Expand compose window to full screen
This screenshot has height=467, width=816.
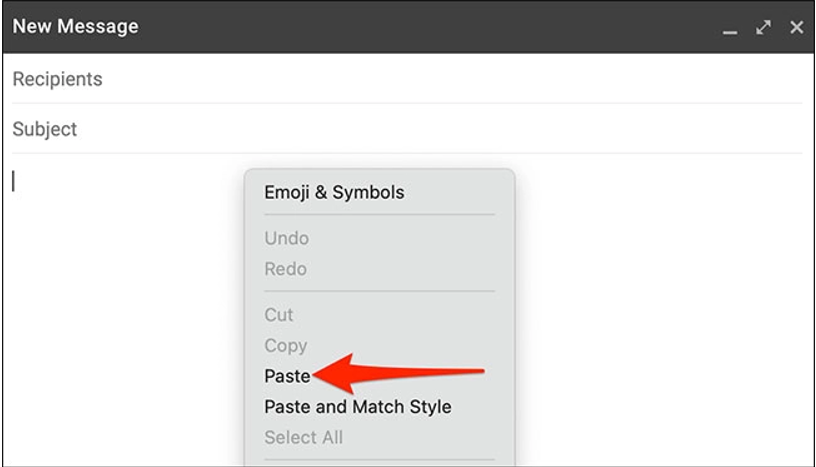(x=764, y=28)
